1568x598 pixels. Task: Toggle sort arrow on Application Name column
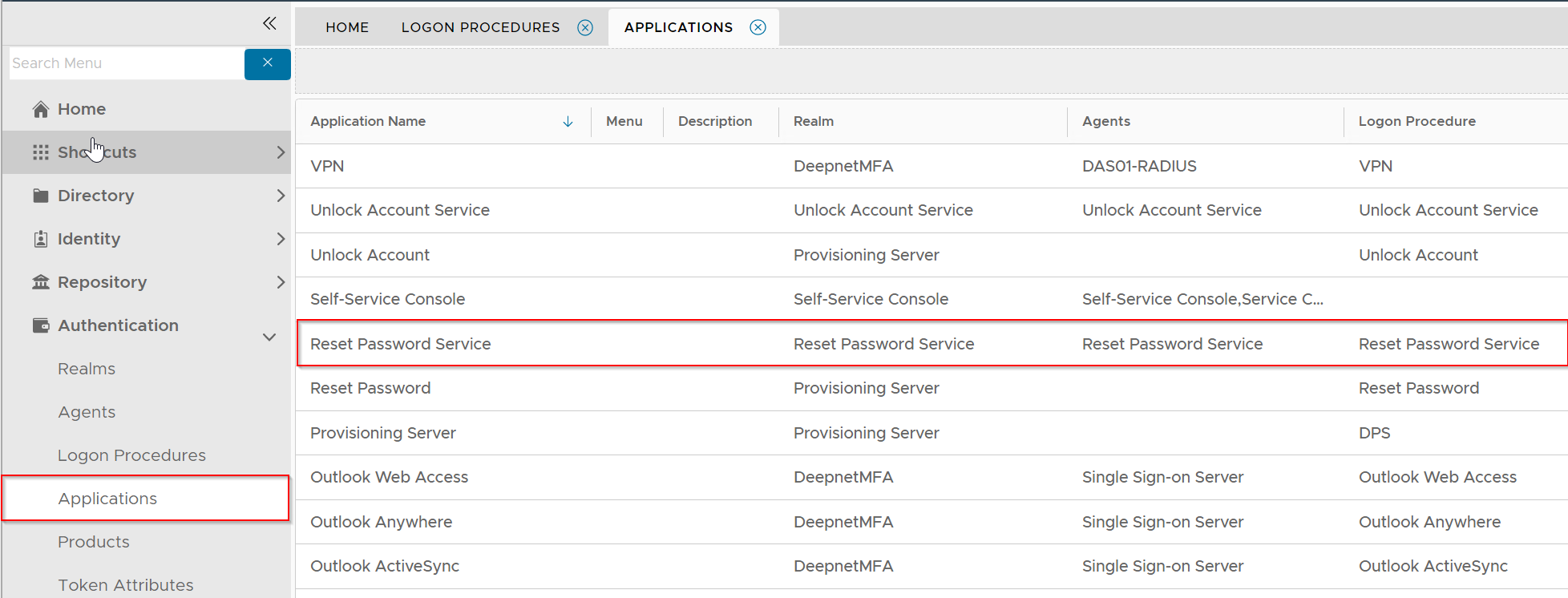click(568, 122)
